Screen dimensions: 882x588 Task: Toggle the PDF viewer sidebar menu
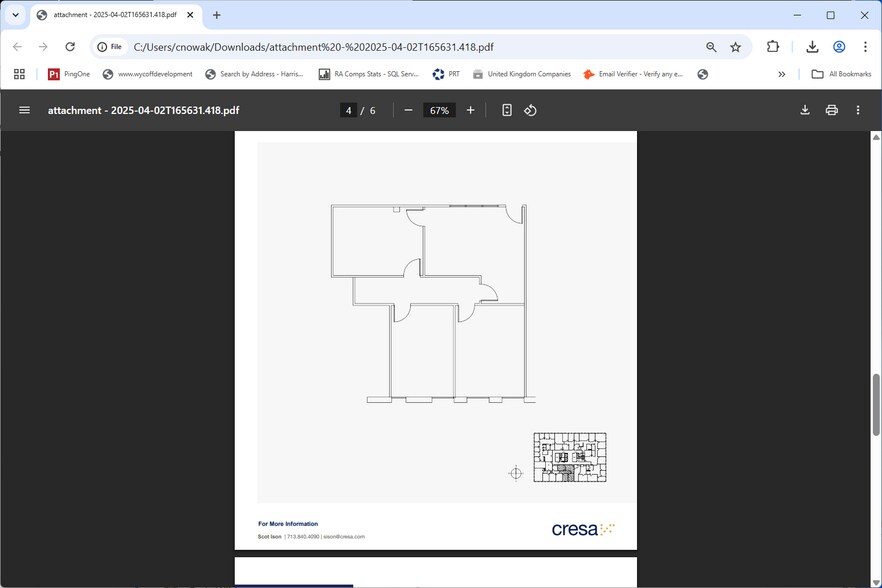[x=24, y=110]
